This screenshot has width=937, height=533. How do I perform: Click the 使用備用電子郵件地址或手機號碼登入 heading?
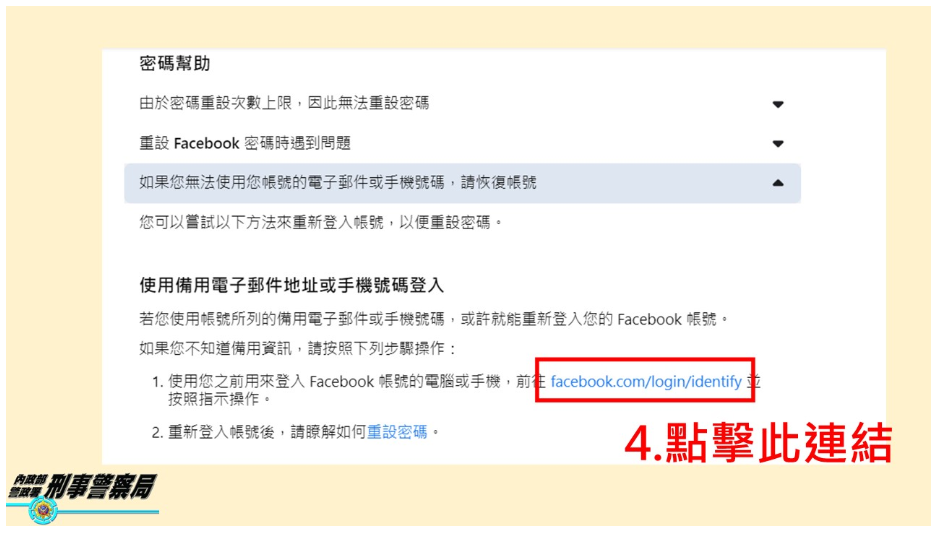tap(292, 285)
